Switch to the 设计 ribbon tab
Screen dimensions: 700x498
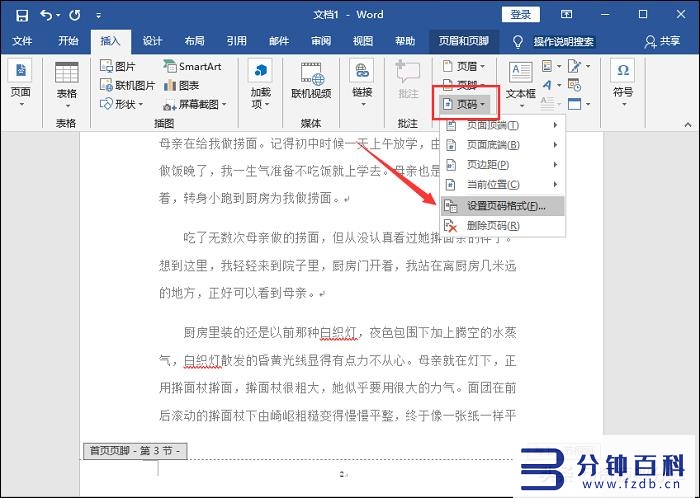(x=152, y=41)
